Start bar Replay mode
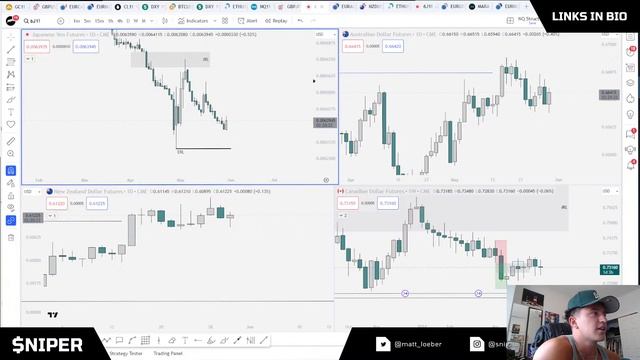640x360 pixels. tap(276, 21)
